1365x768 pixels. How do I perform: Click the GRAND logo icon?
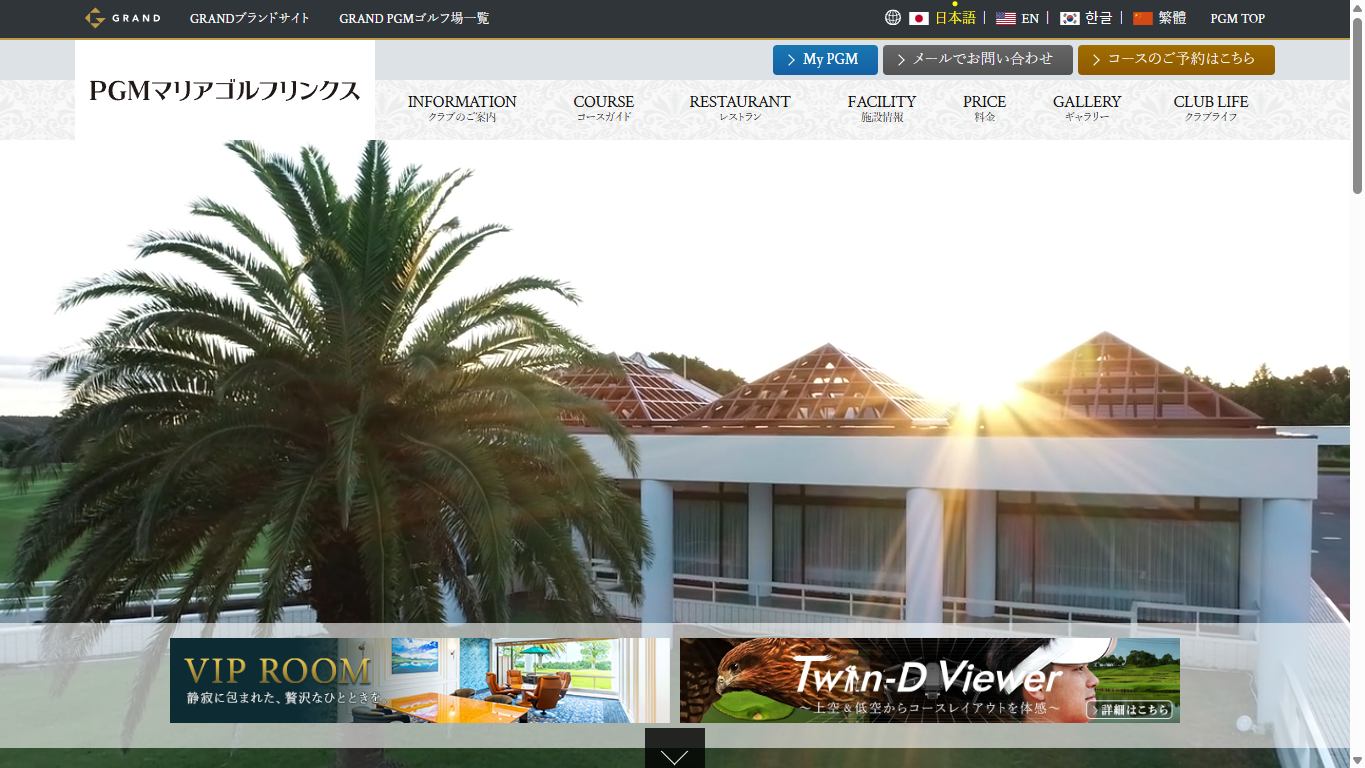tap(122, 18)
